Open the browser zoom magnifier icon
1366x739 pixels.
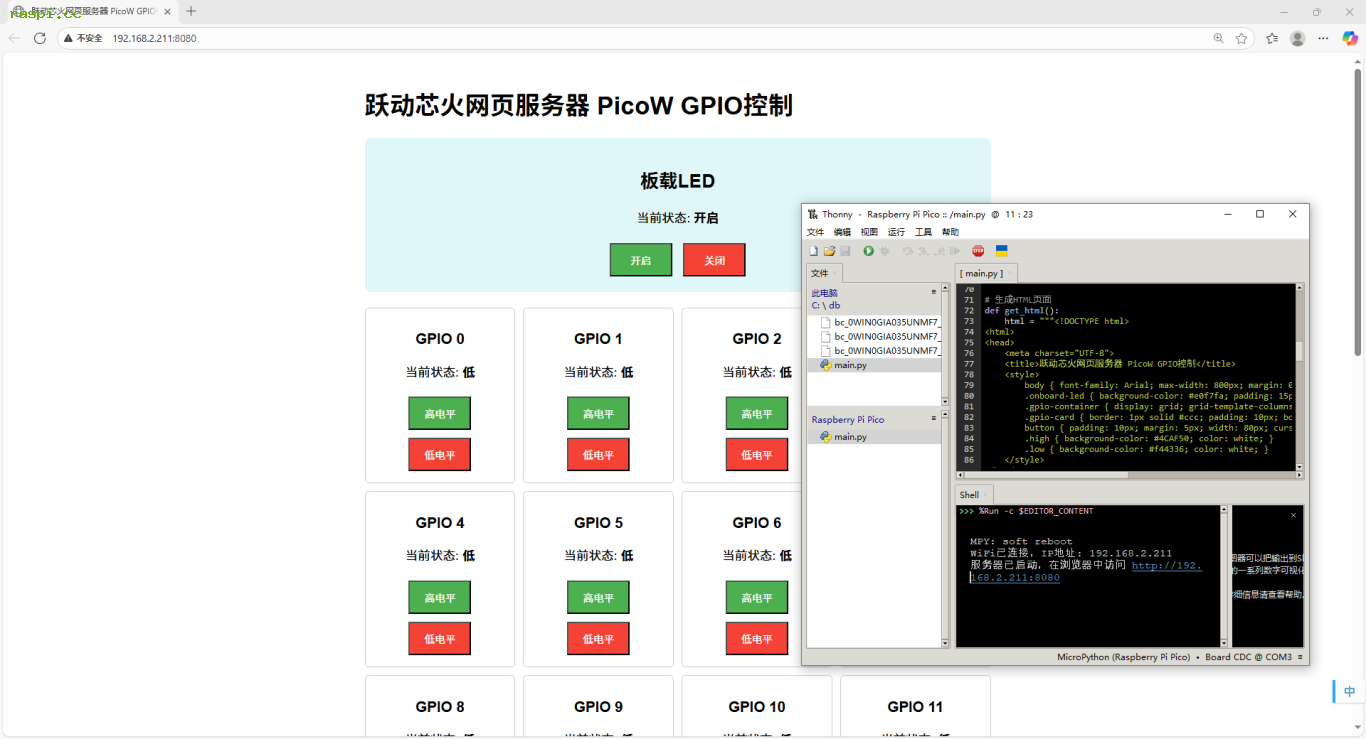[1218, 38]
